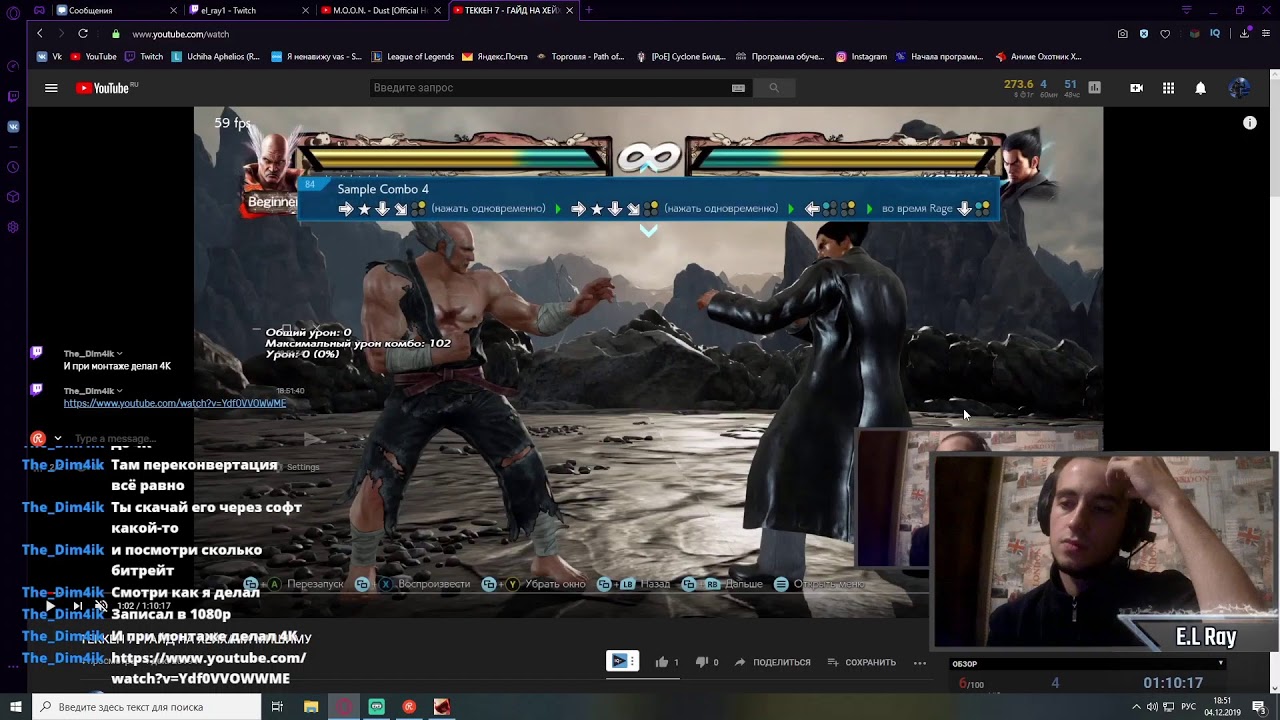Open the Windows action center notifications
This screenshot has height=720, width=1280.
[1259, 707]
